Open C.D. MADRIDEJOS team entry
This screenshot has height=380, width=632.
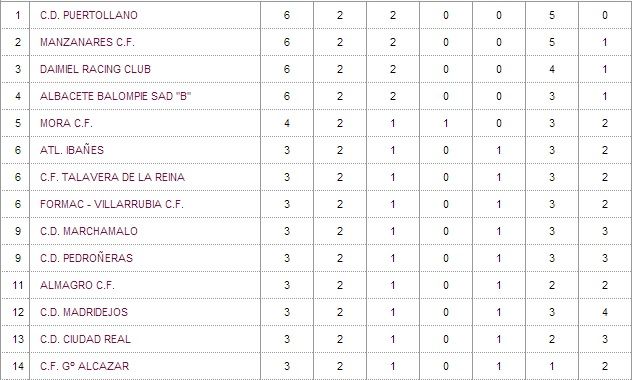click(x=84, y=312)
